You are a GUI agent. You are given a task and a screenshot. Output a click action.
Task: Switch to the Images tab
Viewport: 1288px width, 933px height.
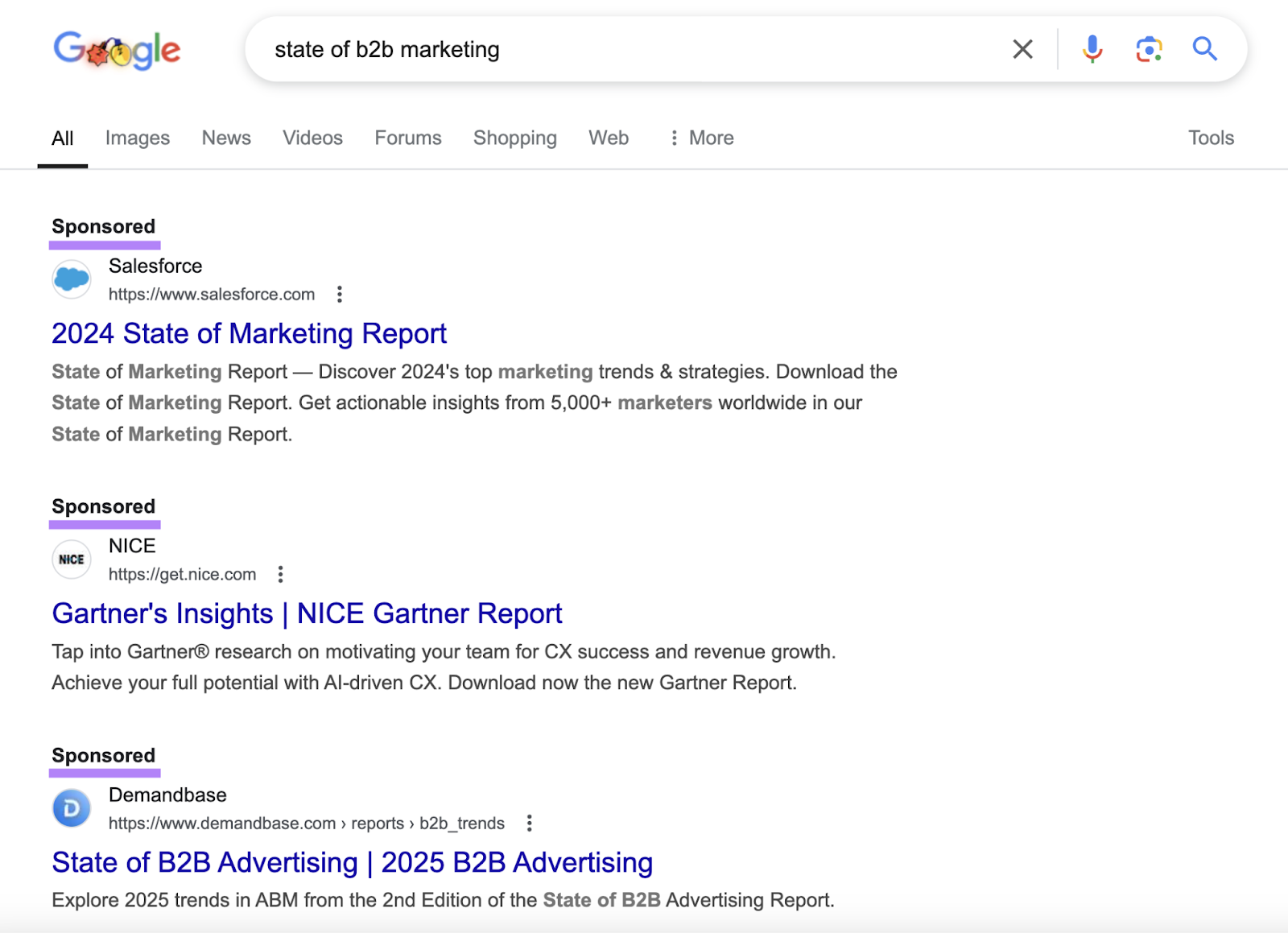point(138,138)
